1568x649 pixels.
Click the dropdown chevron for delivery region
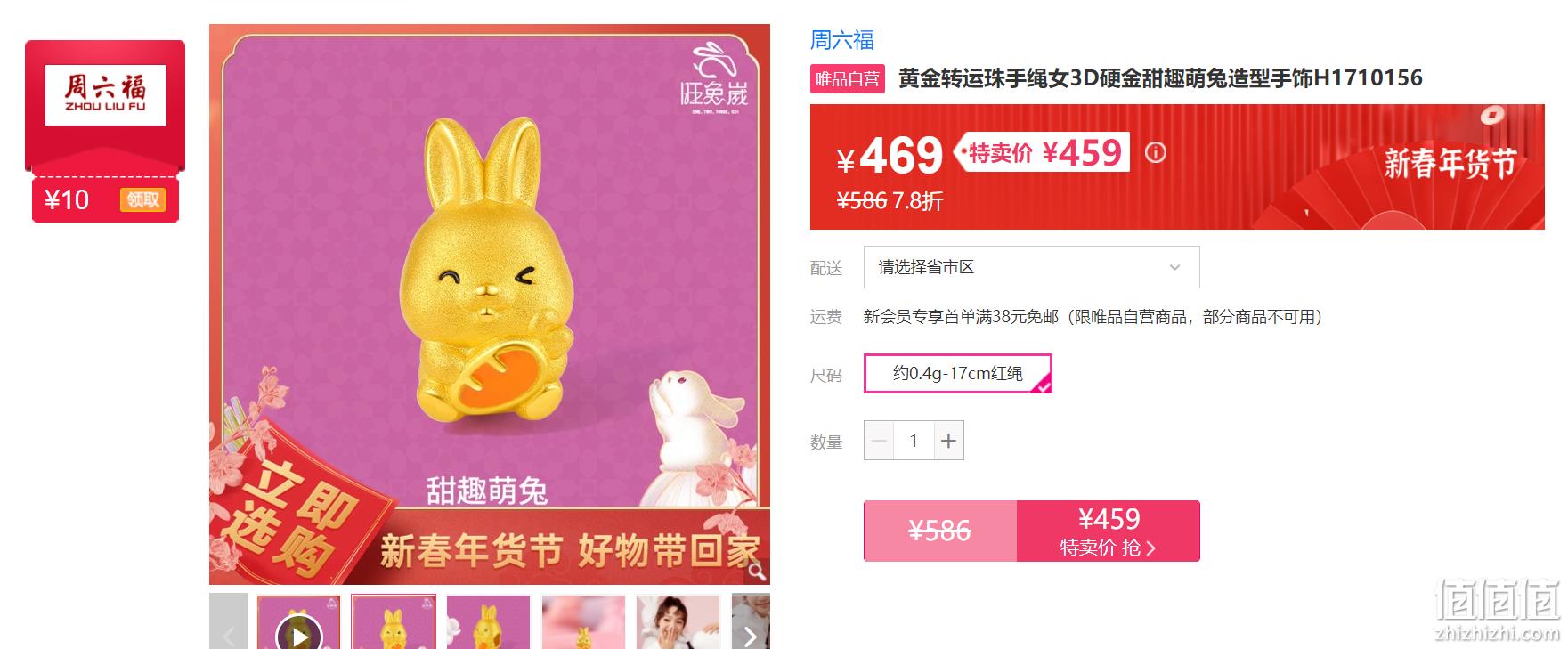tap(1174, 267)
